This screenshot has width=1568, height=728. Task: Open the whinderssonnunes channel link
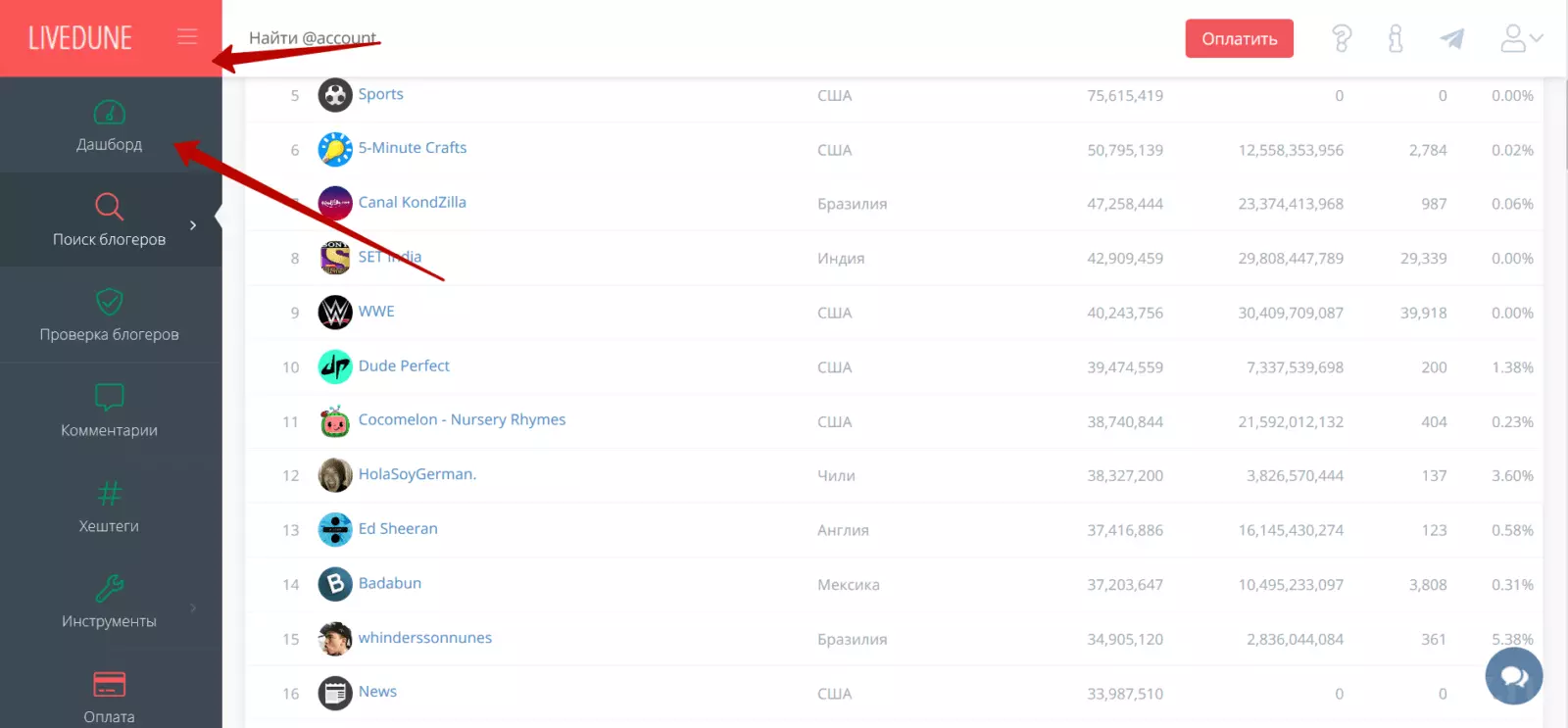point(424,638)
